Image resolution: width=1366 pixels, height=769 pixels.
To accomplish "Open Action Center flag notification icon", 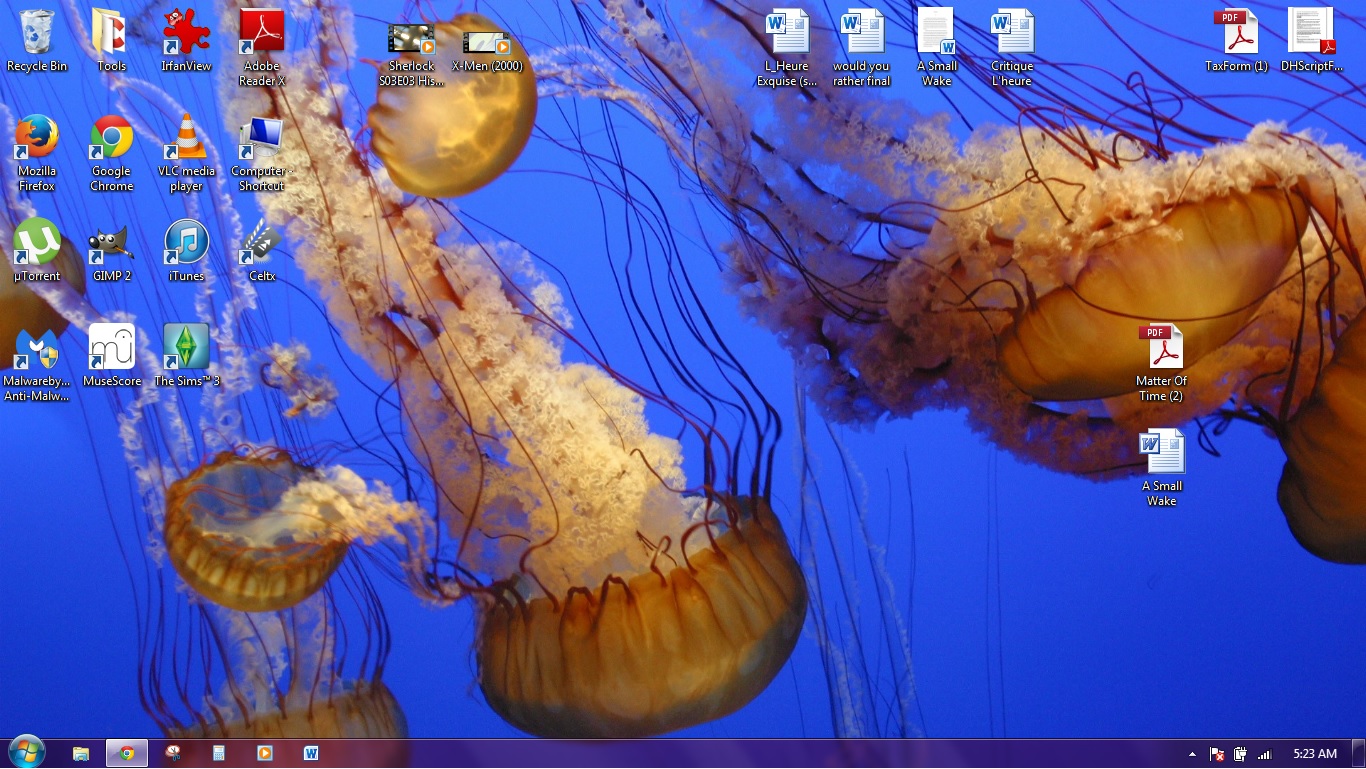I will click(x=1217, y=754).
